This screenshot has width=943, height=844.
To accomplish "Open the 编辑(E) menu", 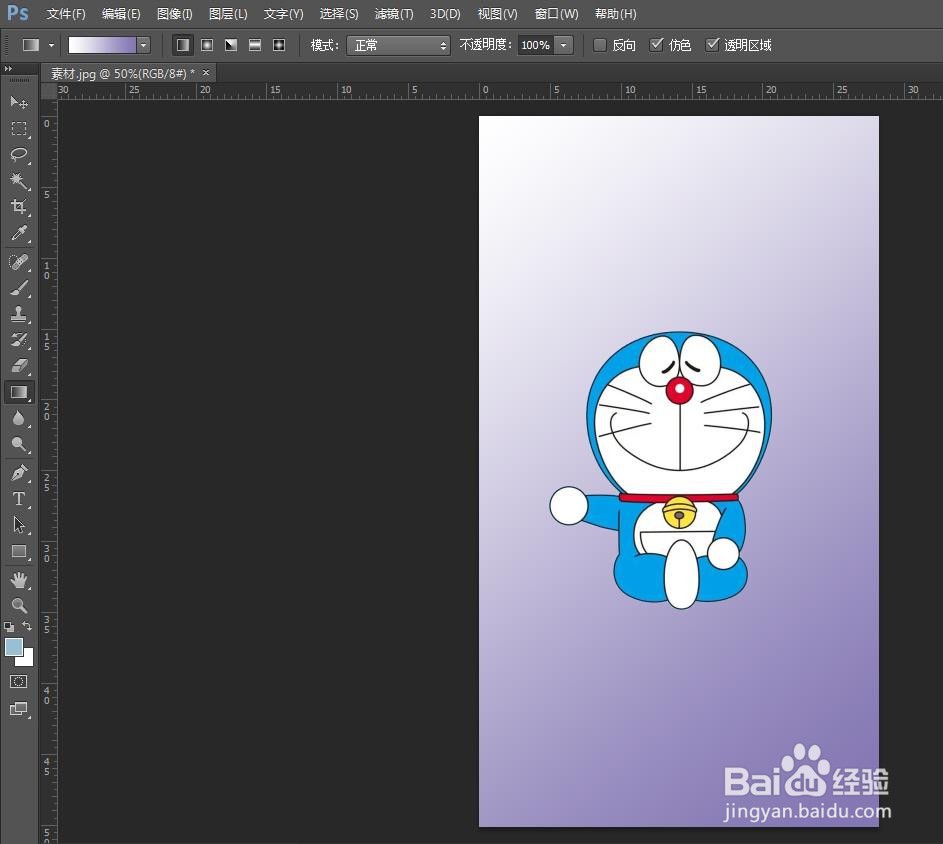I will tap(121, 14).
